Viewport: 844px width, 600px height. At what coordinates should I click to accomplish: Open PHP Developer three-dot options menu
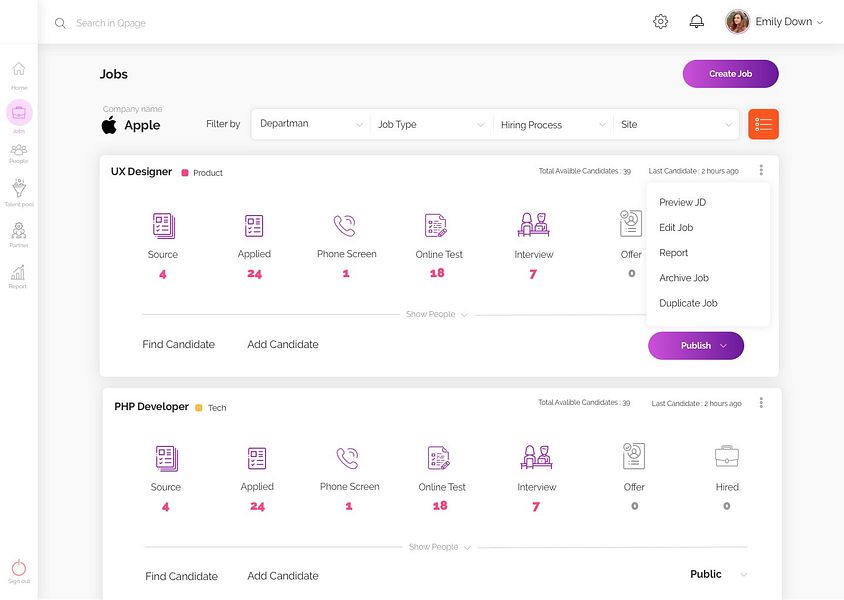[x=761, y=403]
